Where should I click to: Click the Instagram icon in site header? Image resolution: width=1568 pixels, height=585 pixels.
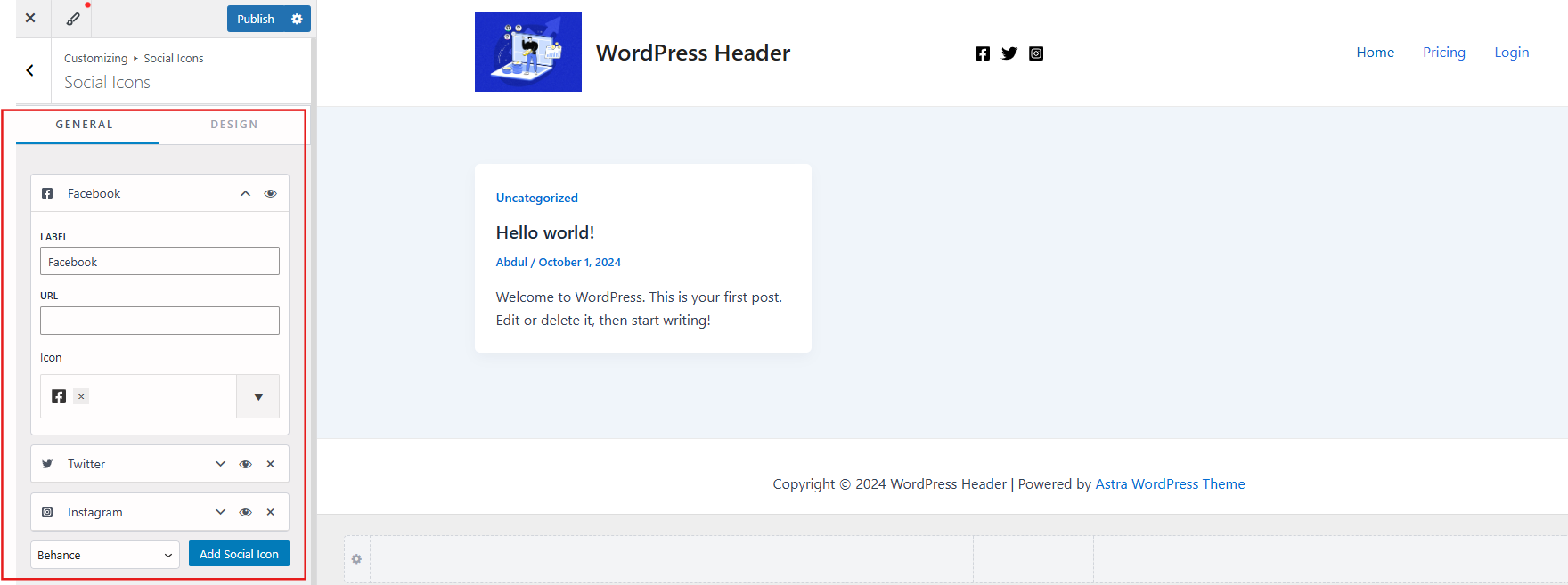point(1036,53)
